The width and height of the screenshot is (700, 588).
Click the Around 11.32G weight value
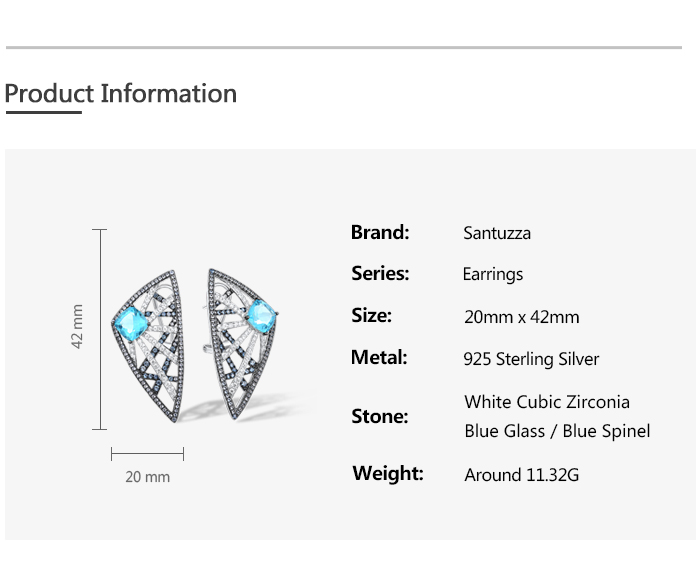point(521,475)
